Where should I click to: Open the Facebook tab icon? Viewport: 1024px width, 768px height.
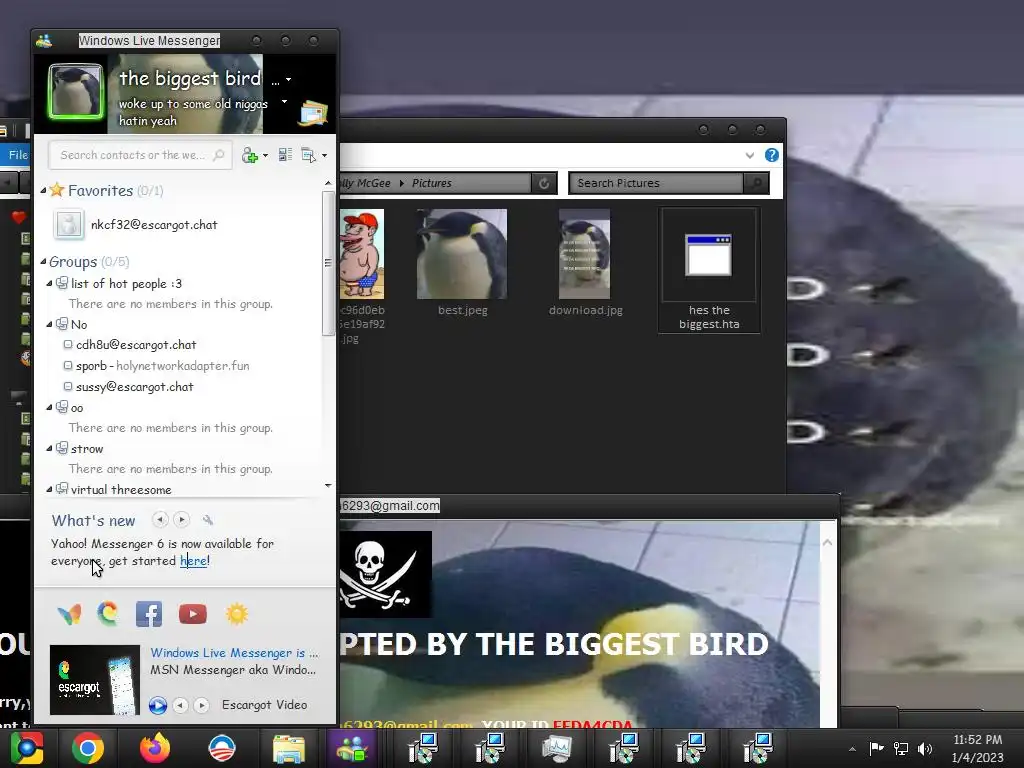point(149,614)
